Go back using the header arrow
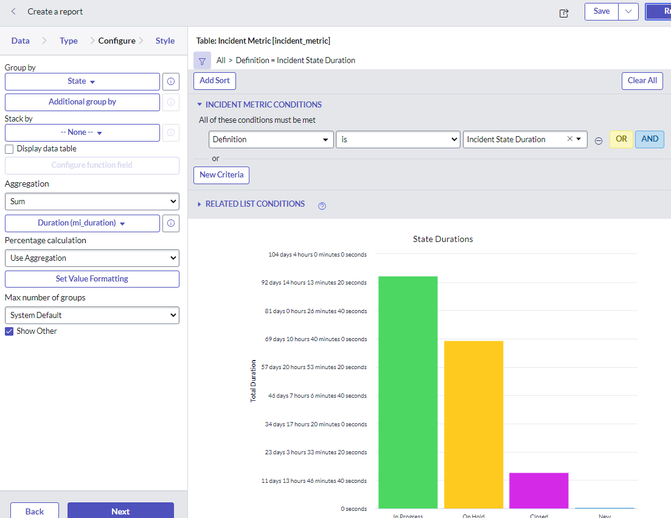Viewport: 671px width, 518px height. point(13,12)
